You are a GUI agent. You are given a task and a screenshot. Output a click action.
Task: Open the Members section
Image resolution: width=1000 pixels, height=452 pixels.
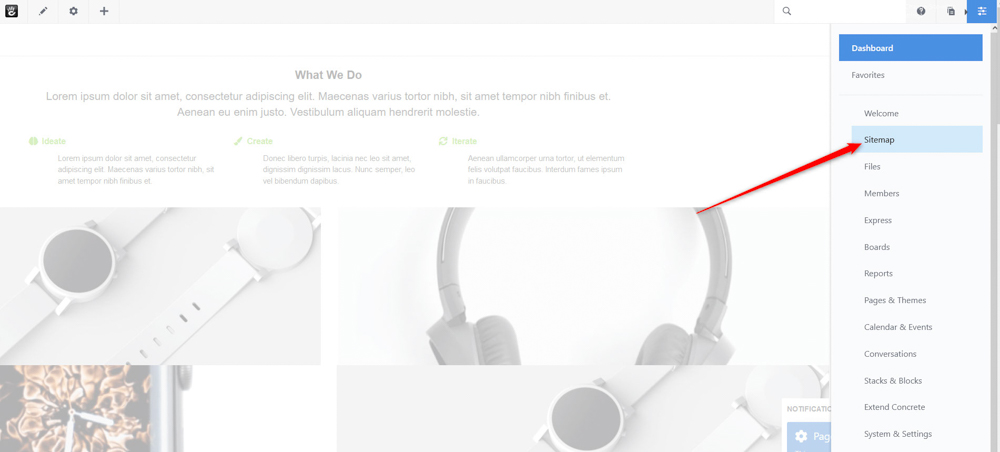pyautogui.click(x=881, y=193)
